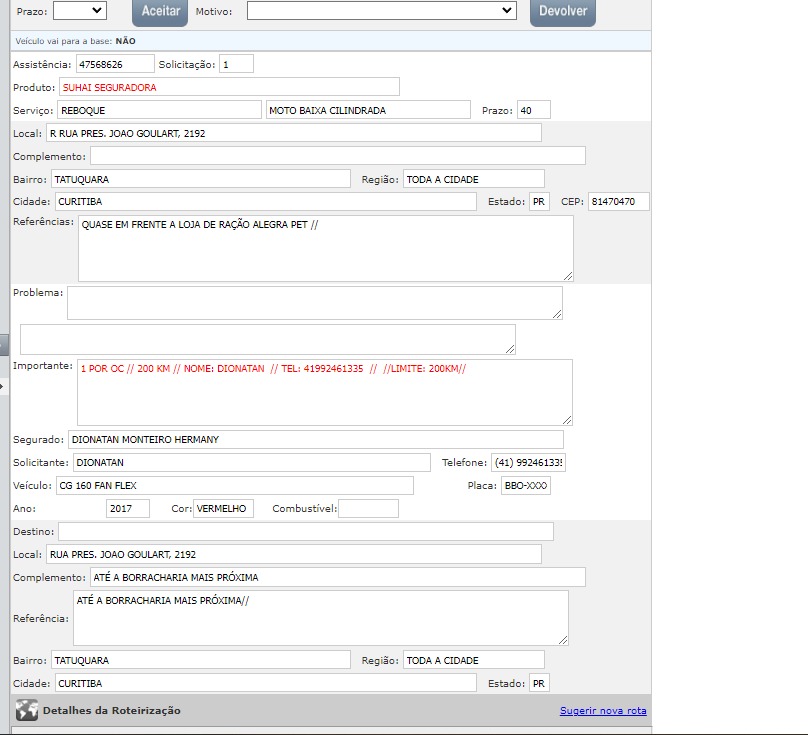Screen dimensions: 808x735
Task: Click the Produto field SUHAI SEGURADORA
Action: coord(229,87)
